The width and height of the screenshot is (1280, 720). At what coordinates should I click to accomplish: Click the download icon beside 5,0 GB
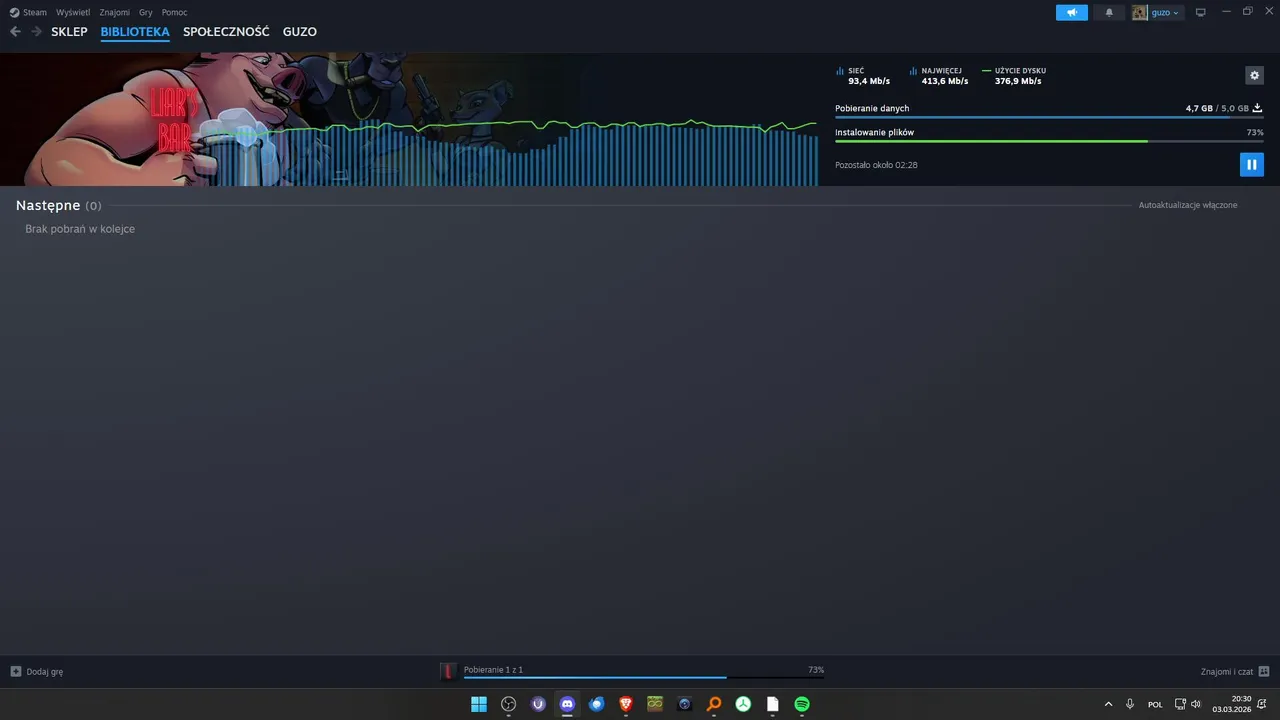pos(1257,108)
